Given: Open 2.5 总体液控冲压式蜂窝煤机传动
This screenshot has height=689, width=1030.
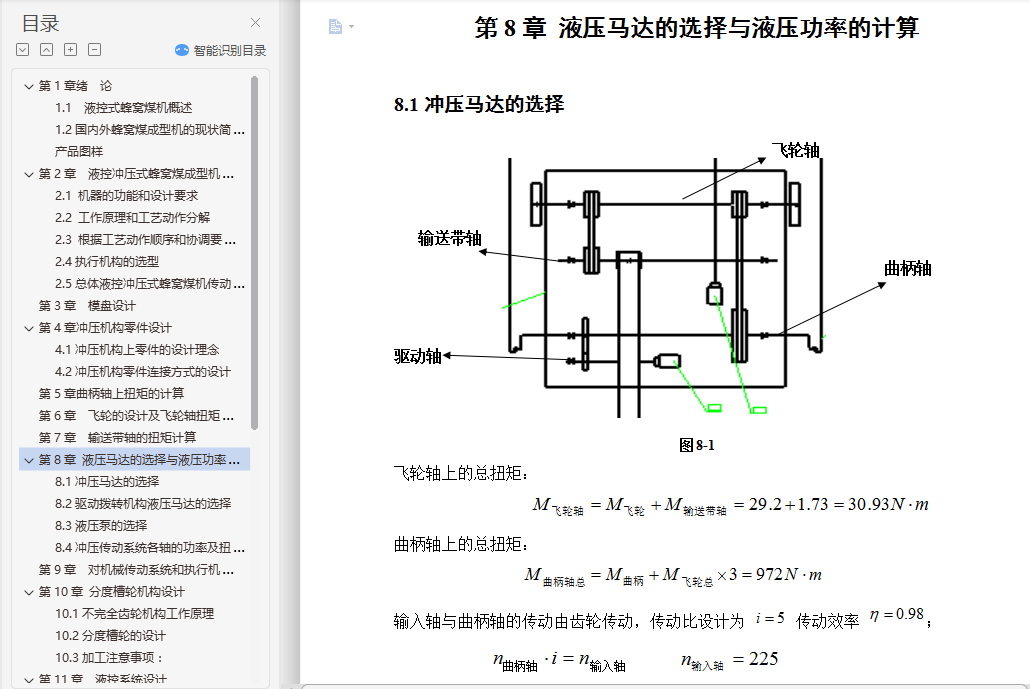Looking at the screenshot, I should tap(150, 284).
